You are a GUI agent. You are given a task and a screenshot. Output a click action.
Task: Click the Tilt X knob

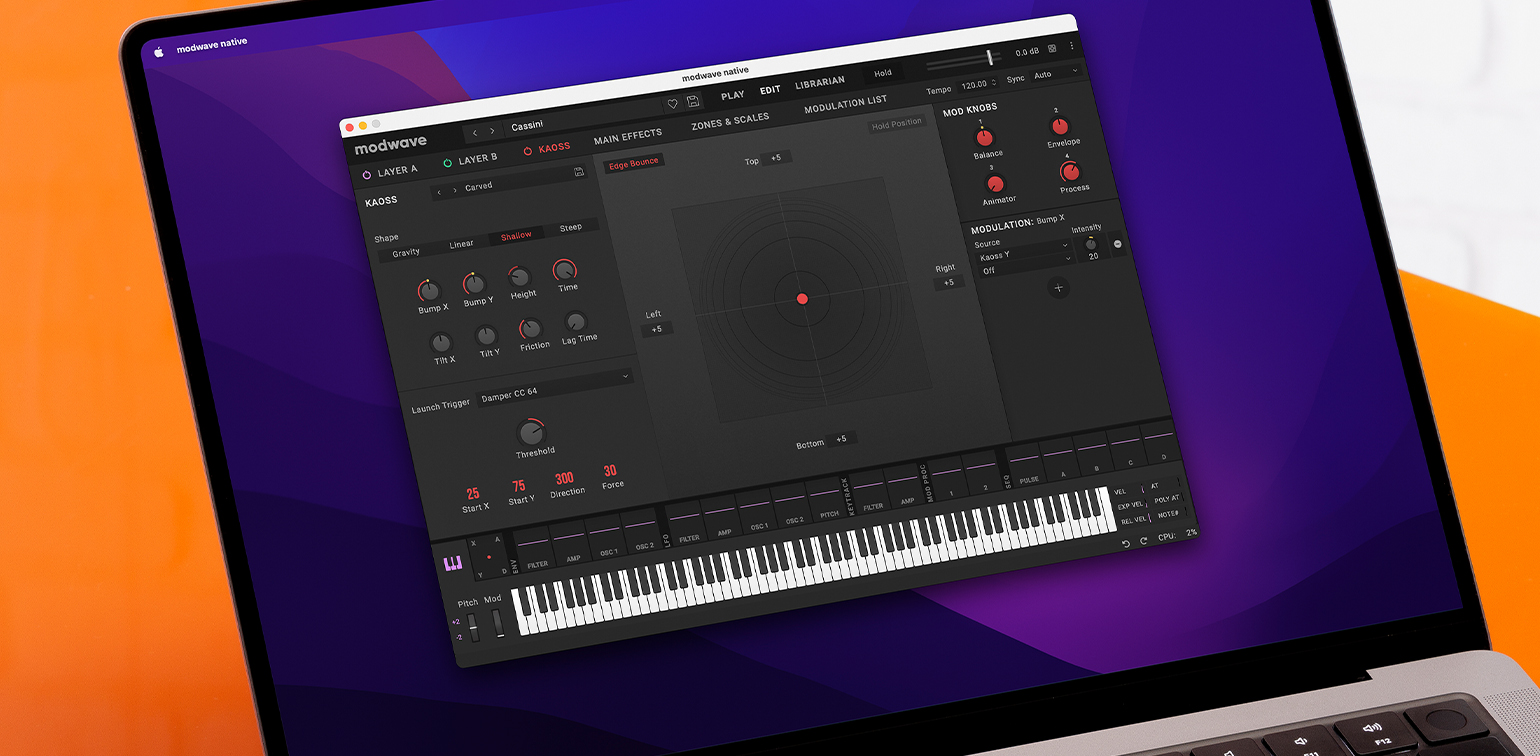point(441,343)
